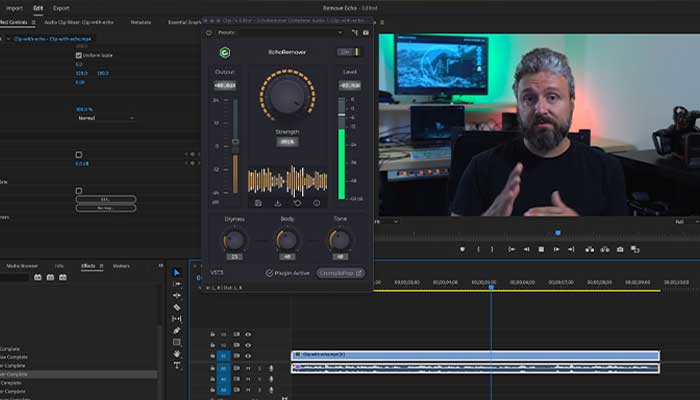
Task: Click the program monitor scrub playhead
Action: click(x=558, y=233)
